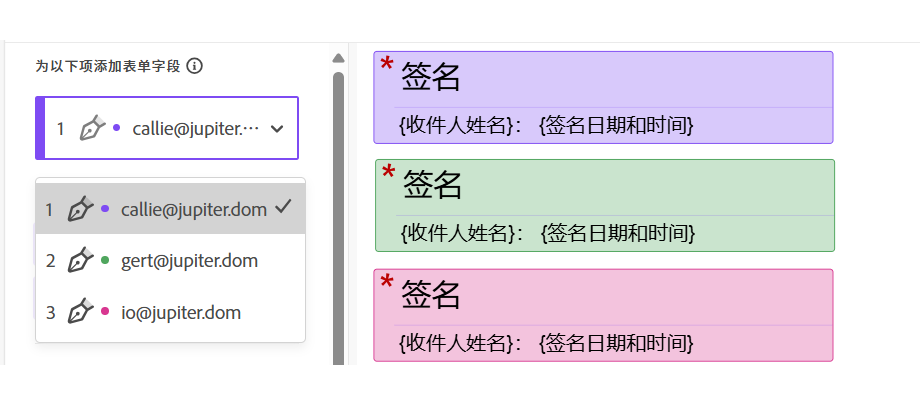Click the pink color dot beside io@jupiter.dom
The height and width of the screenshot is (412, 920).
105,313
